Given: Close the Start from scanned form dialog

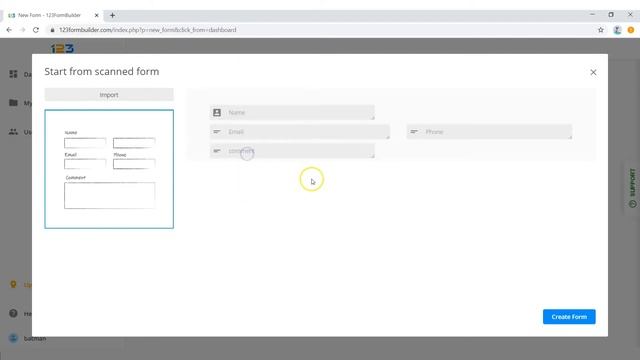Looking at the screenshot, I should pos(593,72).
